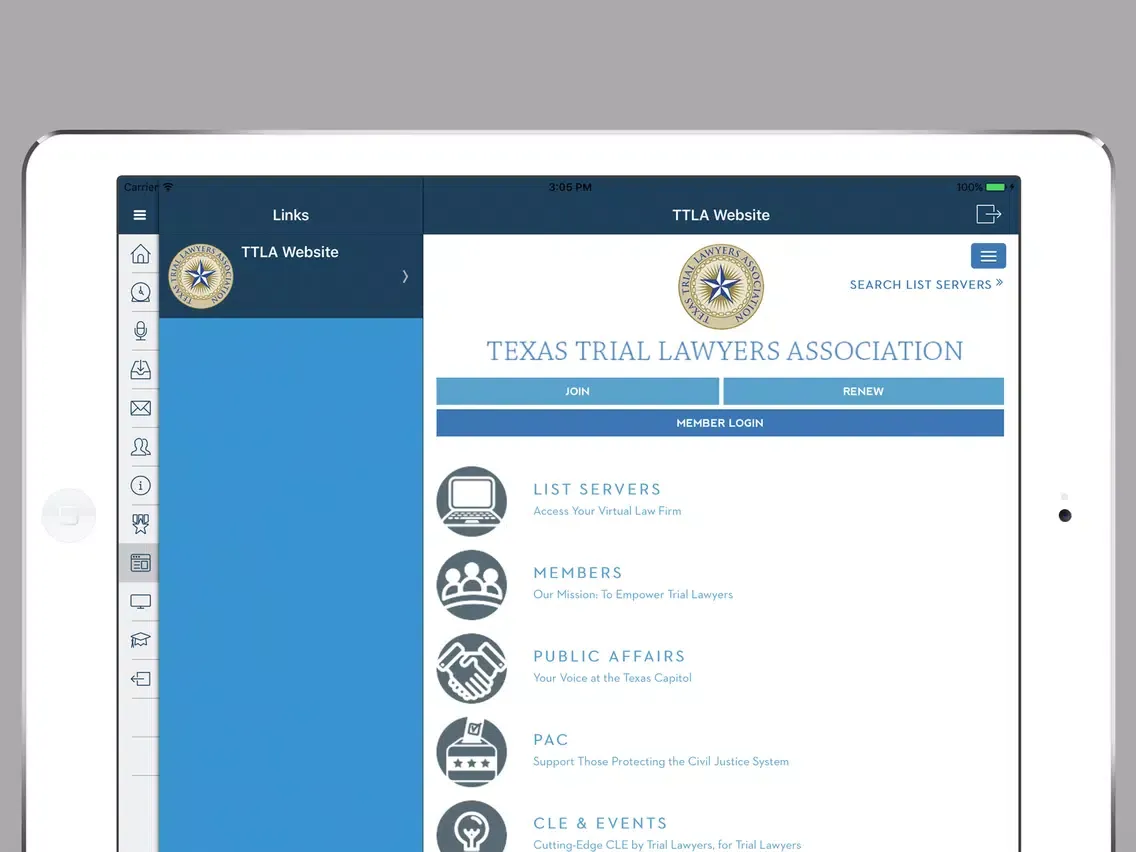This screenshot has height=852, width=1136.
Task: Tap the 3:05 PM clock in status bar
Action: 570,187
